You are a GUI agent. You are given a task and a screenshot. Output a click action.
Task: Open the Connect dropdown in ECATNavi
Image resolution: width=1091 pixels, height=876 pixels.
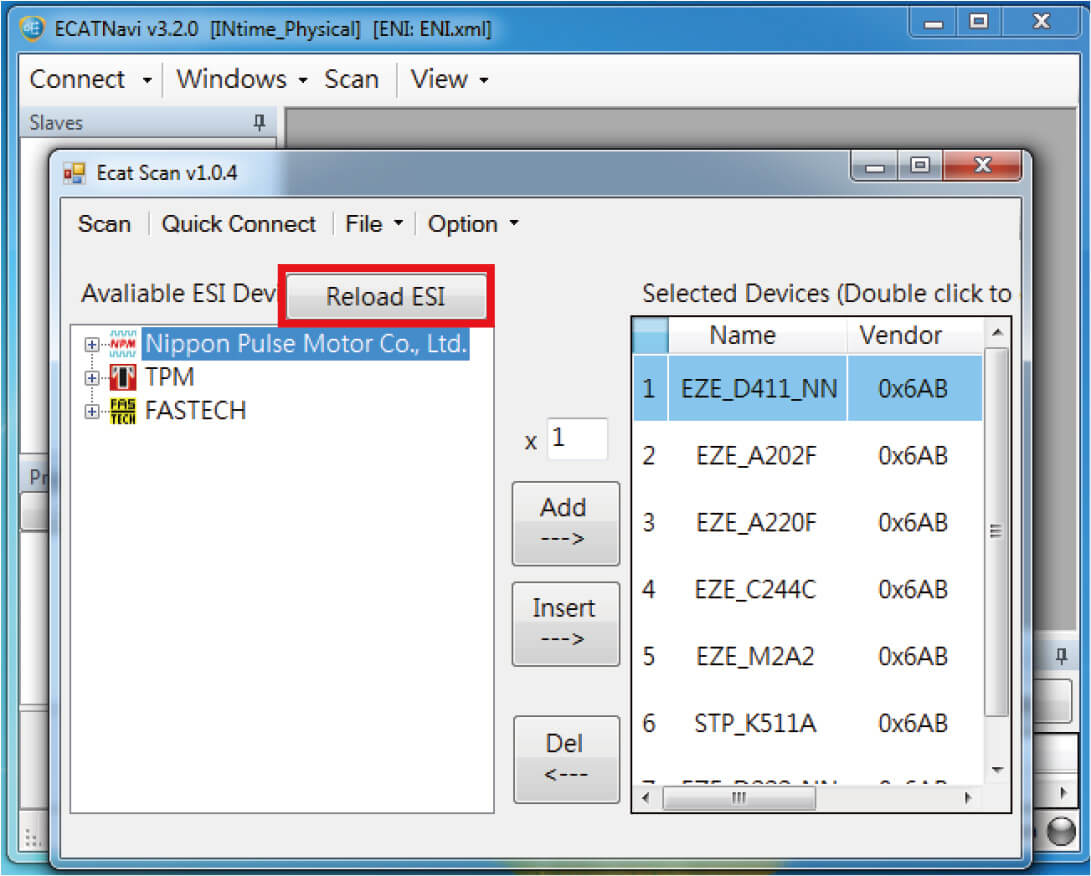pyautogui.click(x=90, y=79)
